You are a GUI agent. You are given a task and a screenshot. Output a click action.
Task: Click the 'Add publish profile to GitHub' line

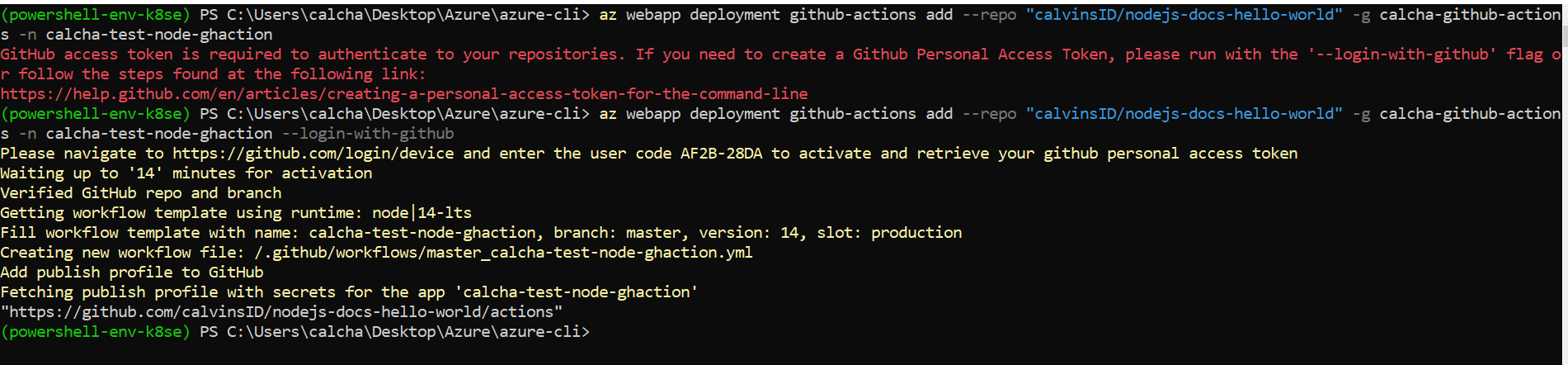(x=132, y=273)
